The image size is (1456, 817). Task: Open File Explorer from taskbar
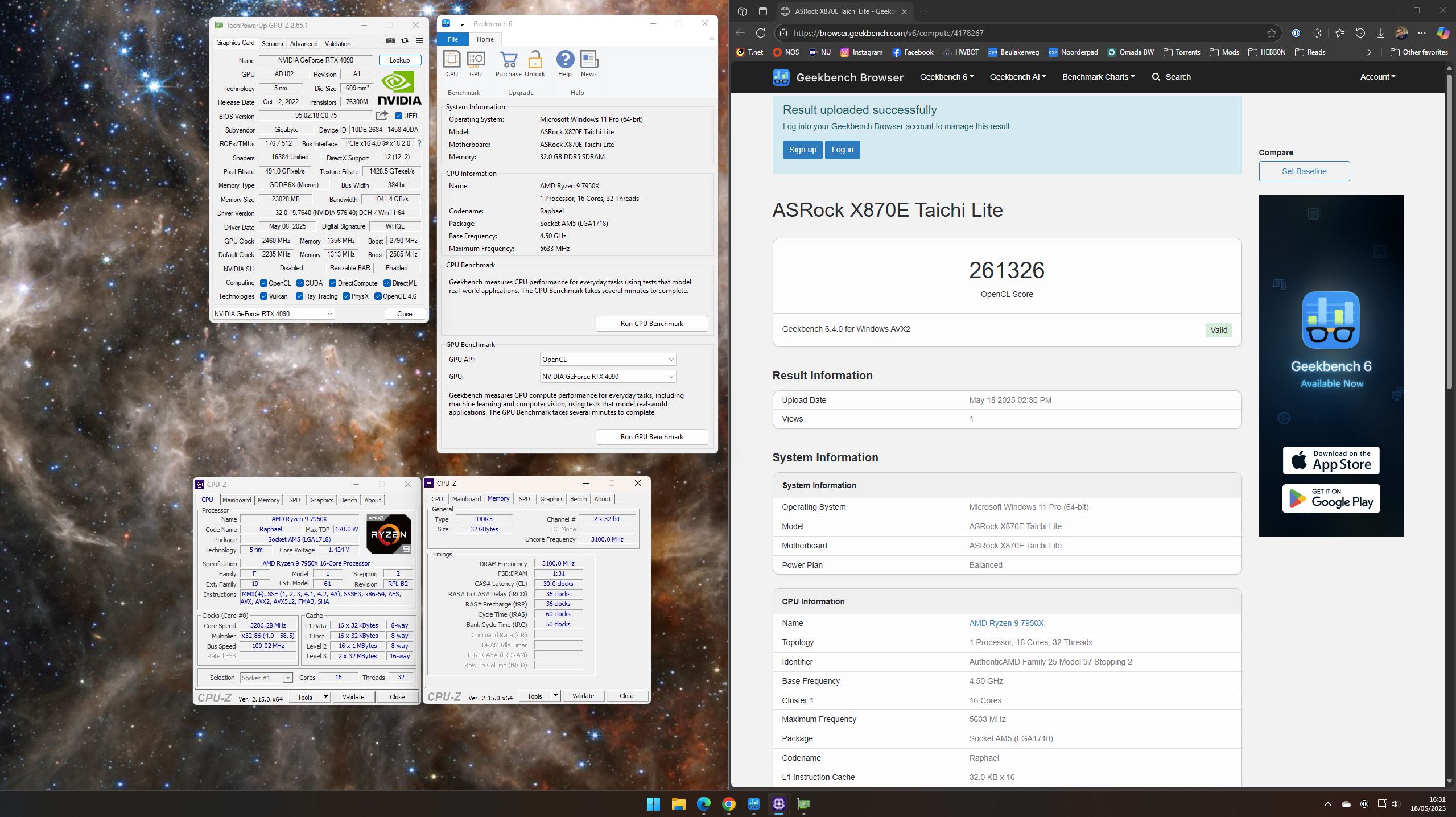(678, 803)
